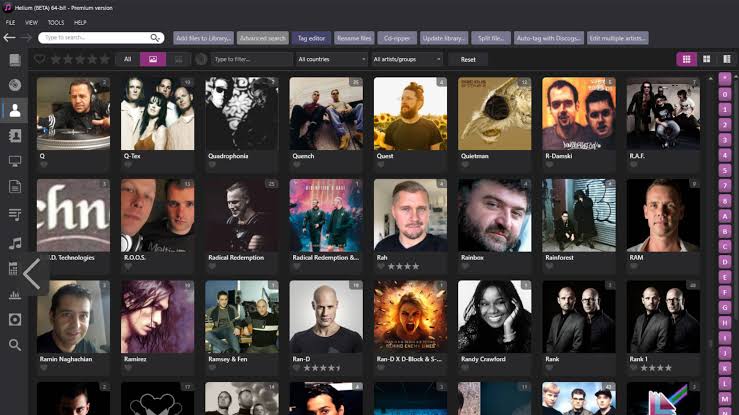The height and width of the screenshot is (415, 739).
Task: Open Auto-tag with Discogs dialog
Action: coord(548,38)
